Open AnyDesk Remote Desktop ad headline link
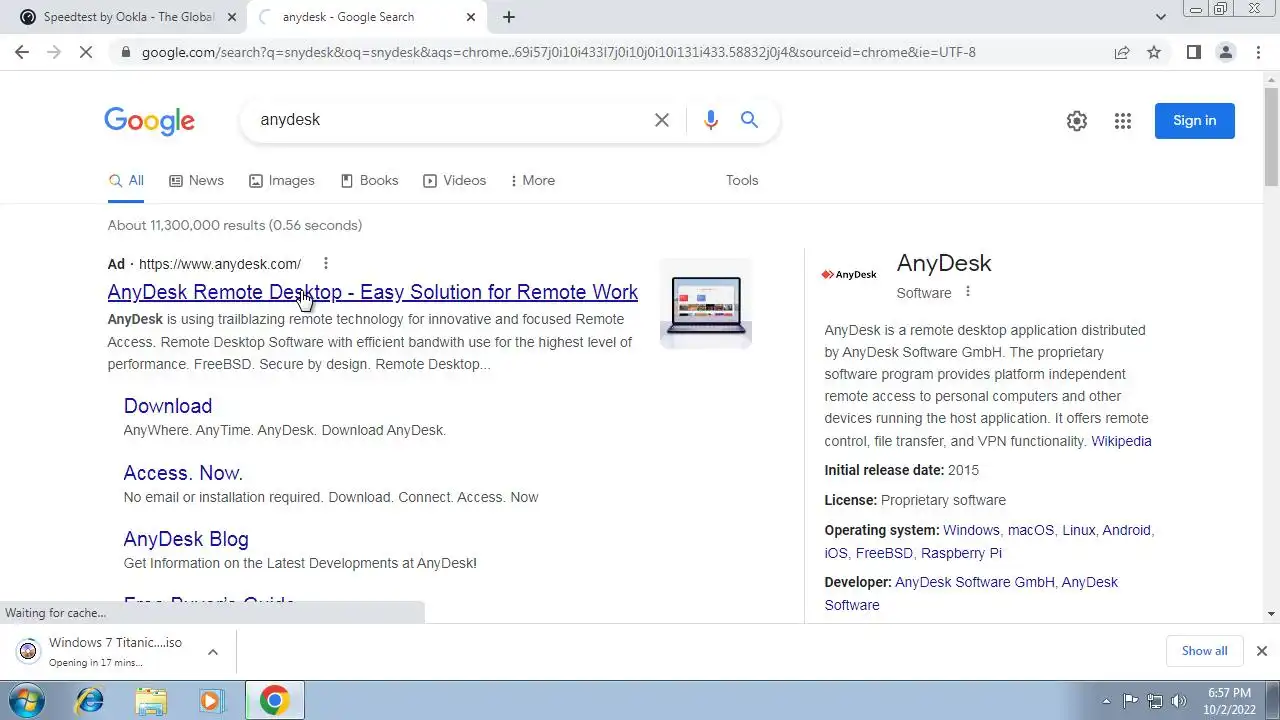Viewport: 1280px width, 720px height. 372,292
